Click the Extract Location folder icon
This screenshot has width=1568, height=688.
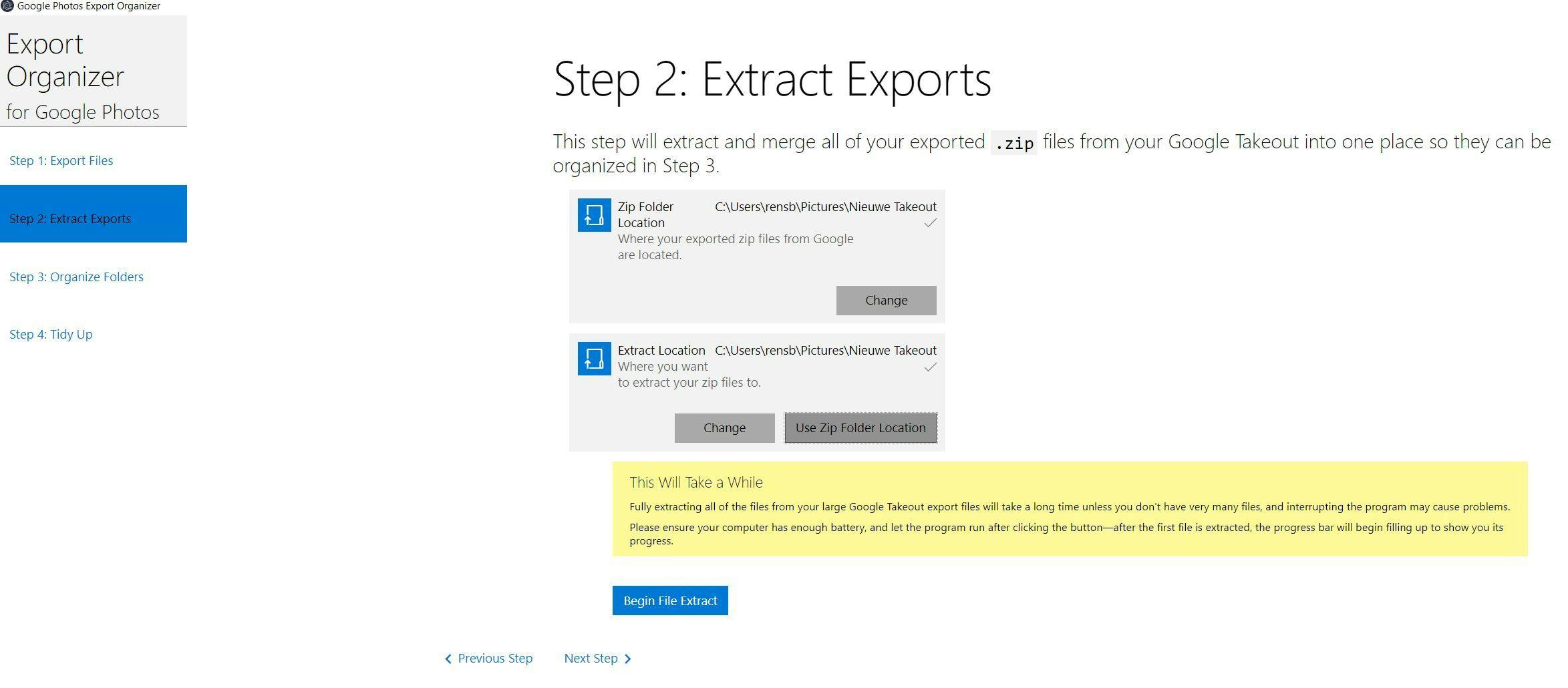coord(594,359)
